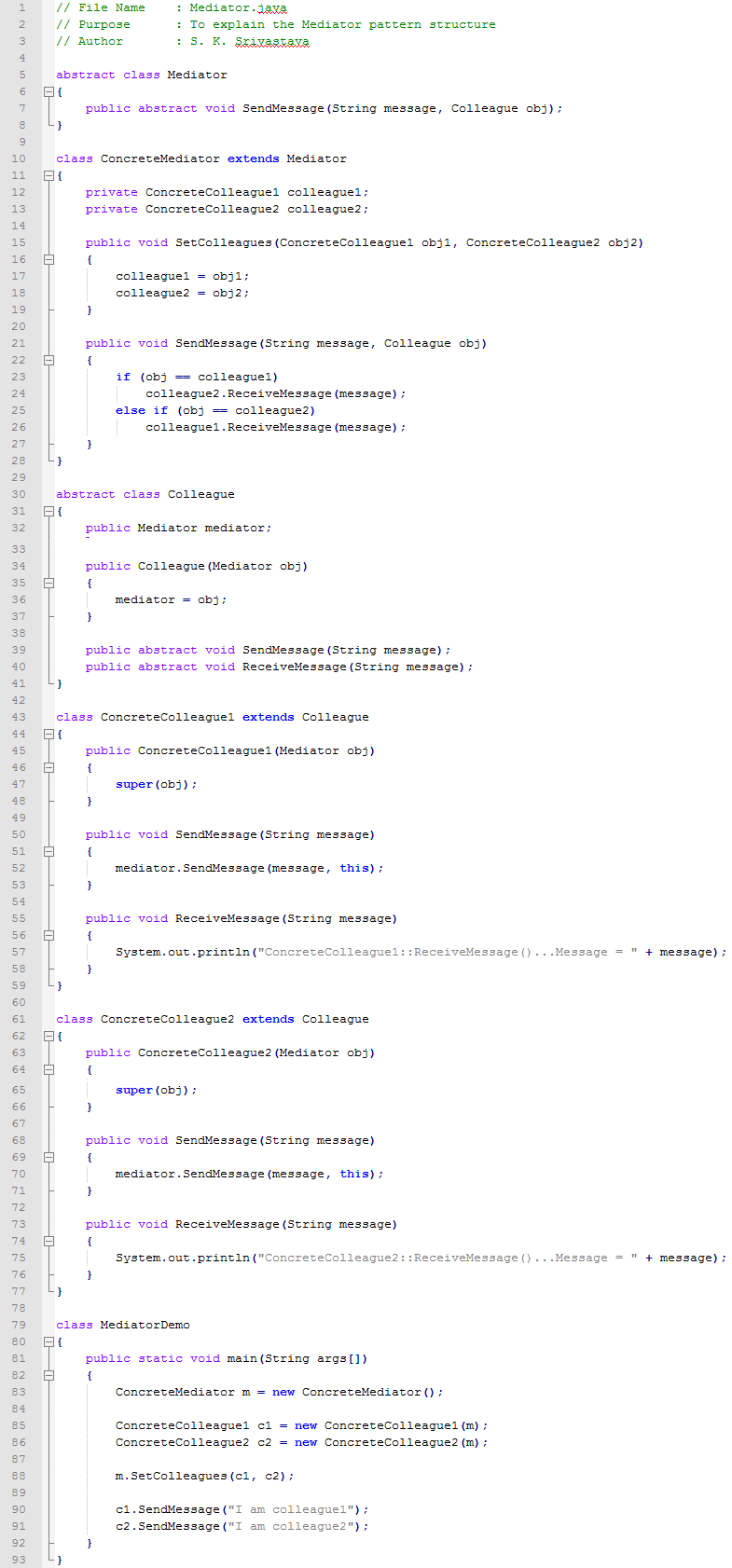Collapse the ConcreteMediator class body fold marker
Viewport: 732px width, 1568px height.
48,175
